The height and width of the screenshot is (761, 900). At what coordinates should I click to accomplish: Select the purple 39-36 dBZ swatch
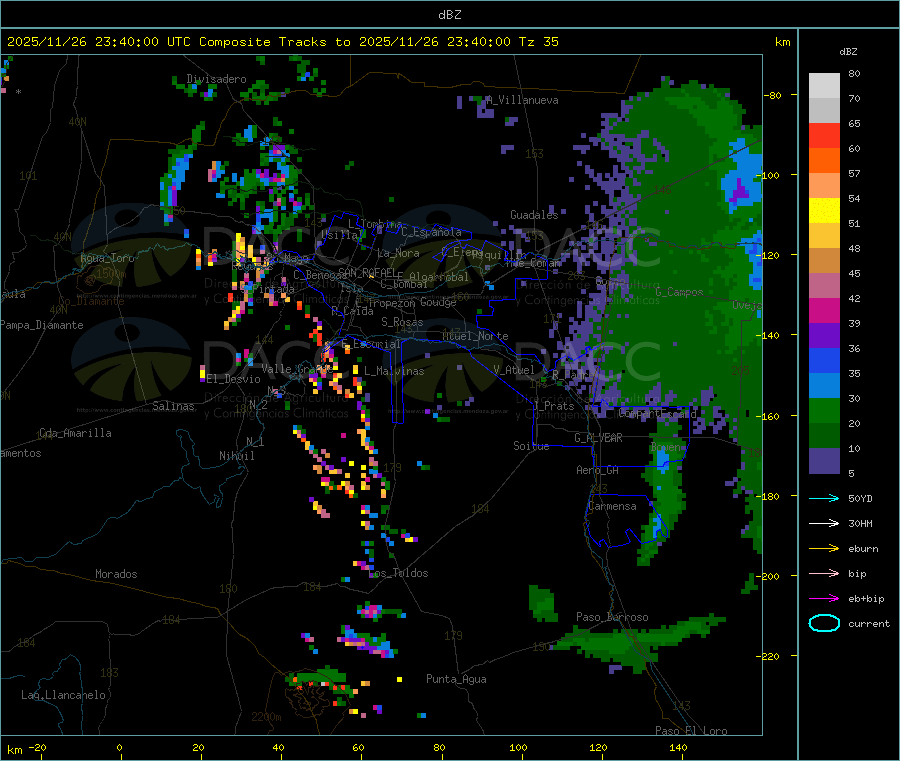pos(824,336)
